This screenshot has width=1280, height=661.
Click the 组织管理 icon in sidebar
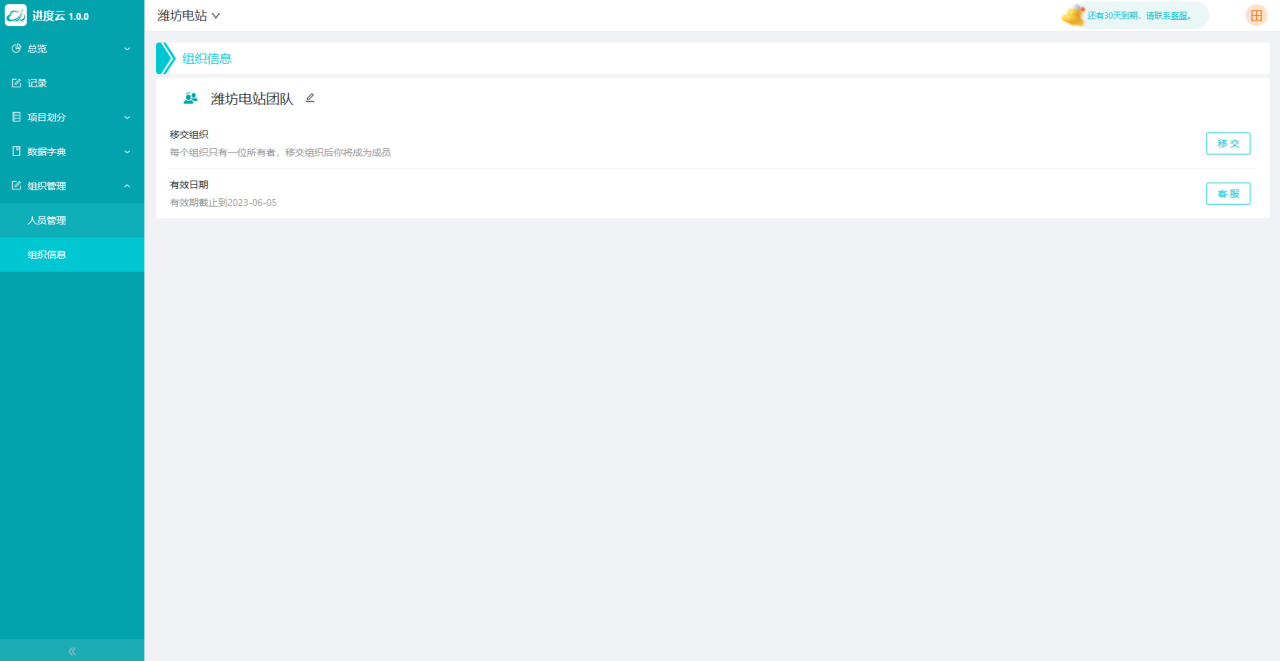(16, 186)
